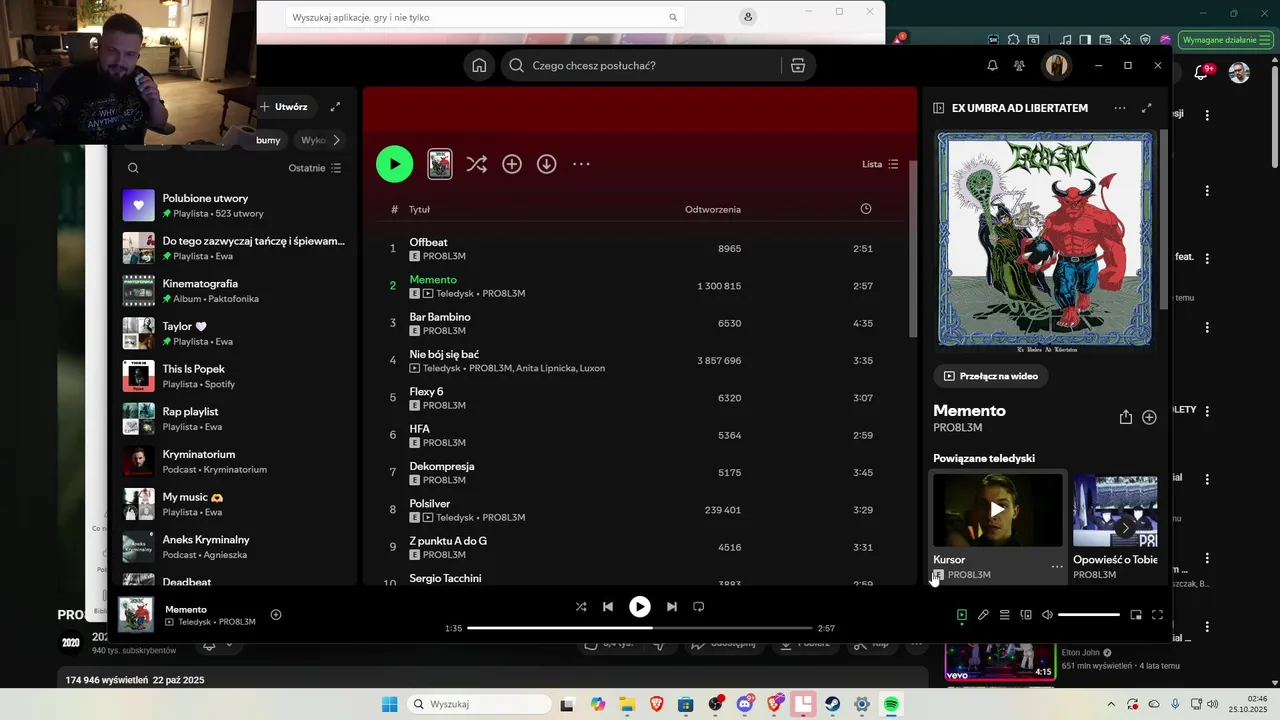The width and height of the screenshot is (1280, 720).
Task: Sort tracks by Tytuł column
Action: tap(419, 209)
